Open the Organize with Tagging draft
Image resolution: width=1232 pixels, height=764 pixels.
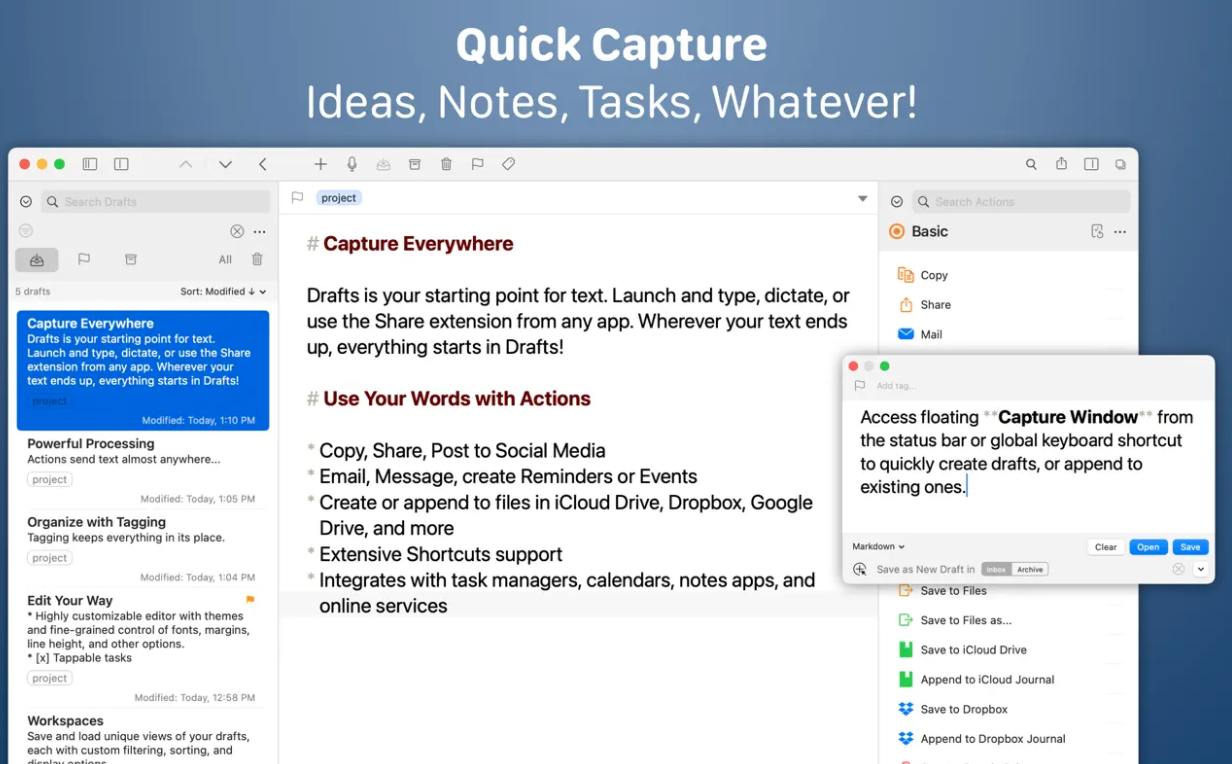[143, 548]
